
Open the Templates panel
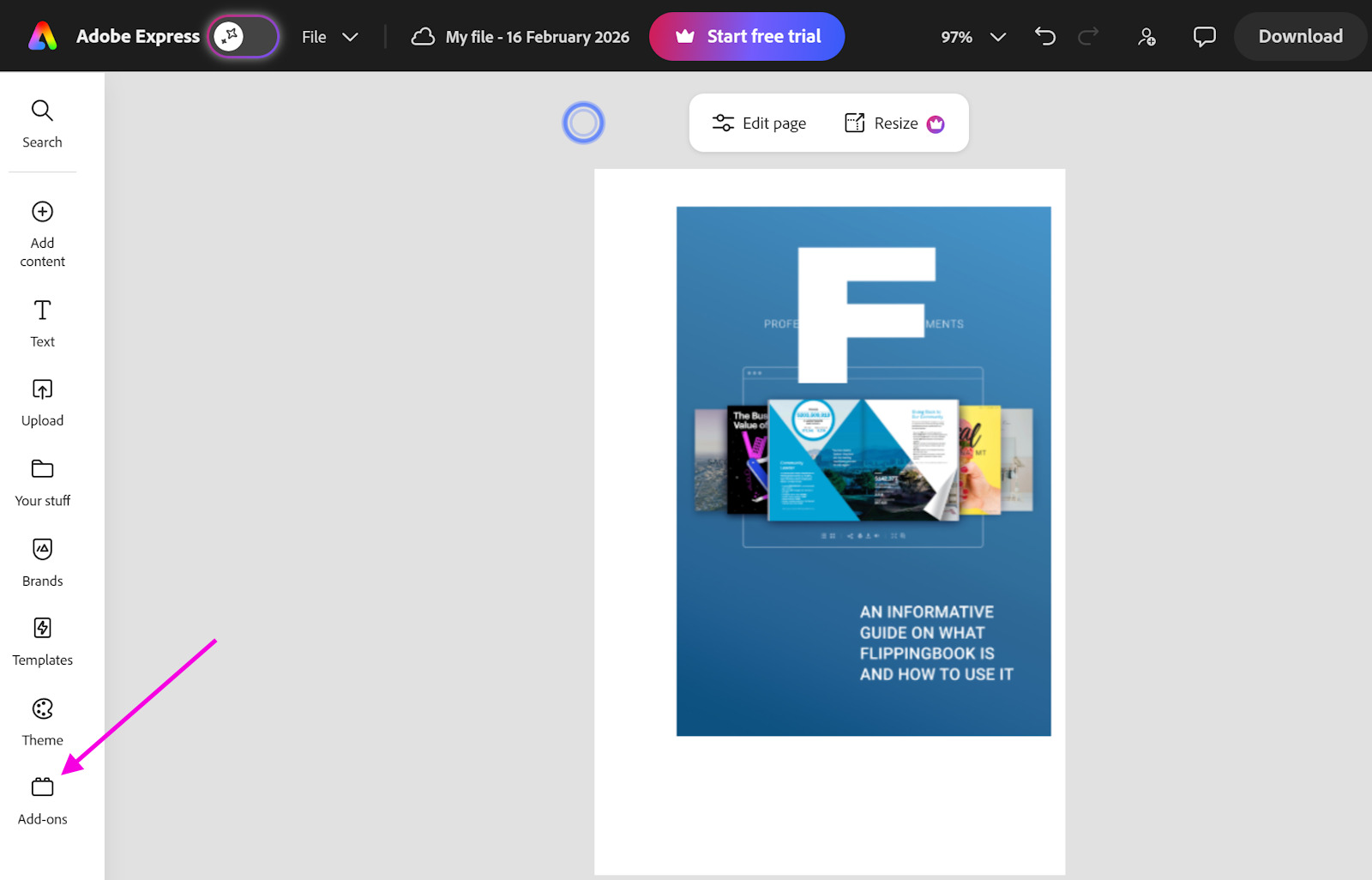tap(42, 642)
